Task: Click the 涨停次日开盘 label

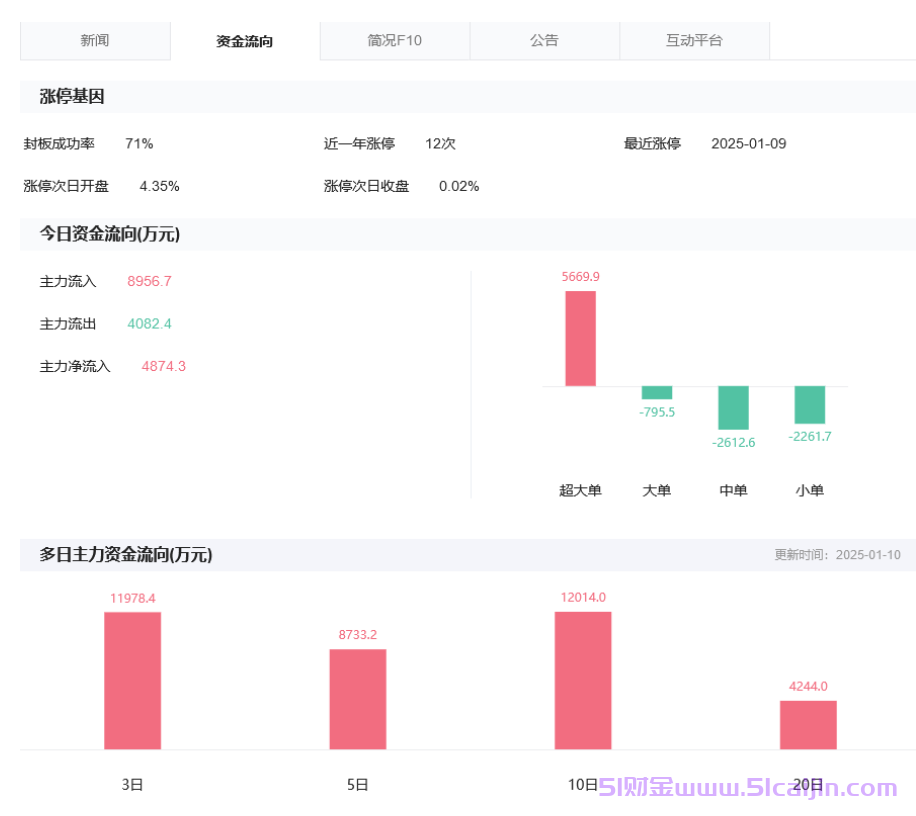Action: point(66,186)
